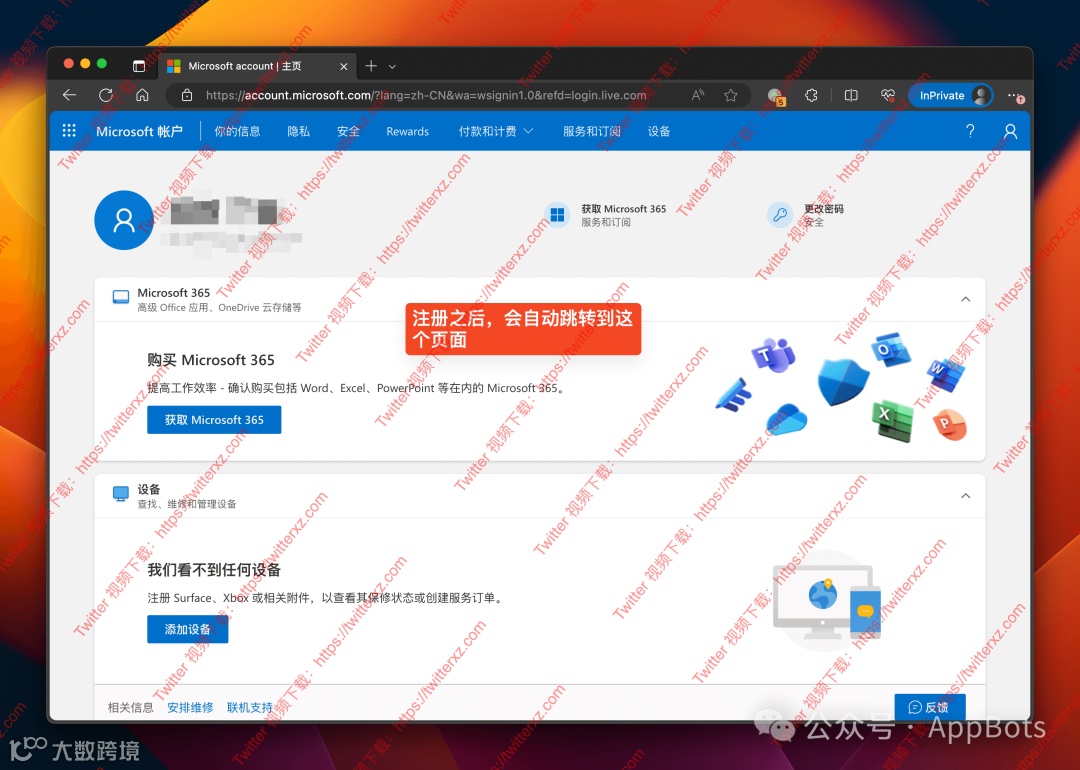Viewport: 1080px width, 770px height.
Task: Open the browser essentials heart icon
Action: 887,95
